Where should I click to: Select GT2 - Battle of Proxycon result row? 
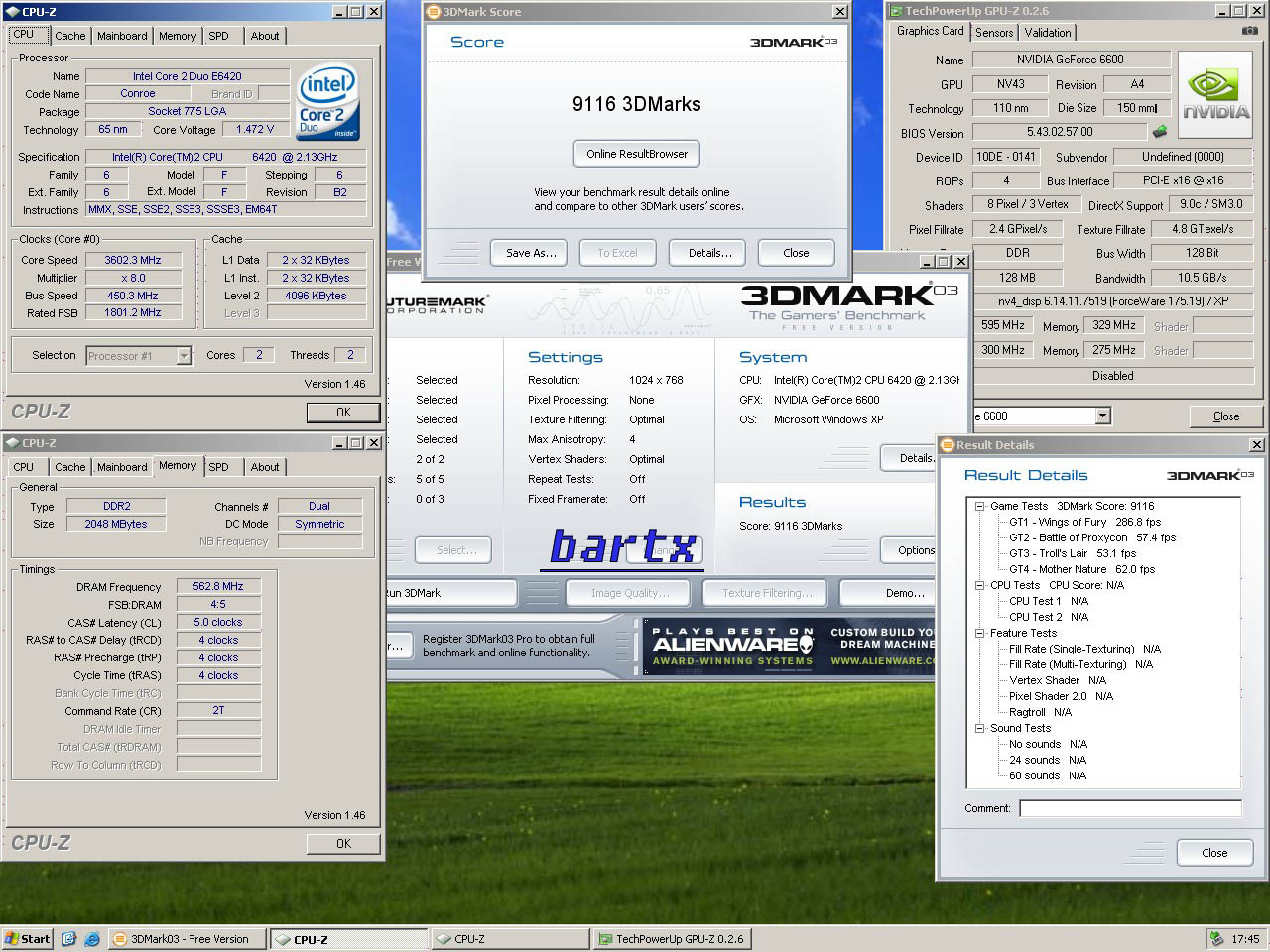point(1092,537)
